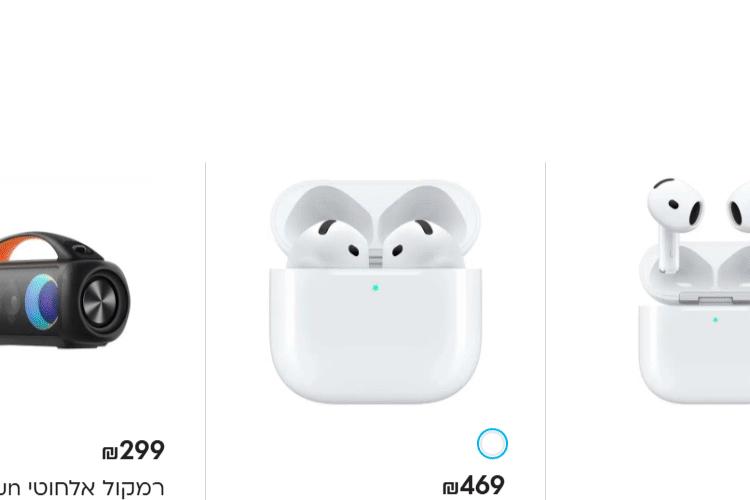Click the colorful LED ring on speaker
The image size is (750, 500).
pos(42,301)
